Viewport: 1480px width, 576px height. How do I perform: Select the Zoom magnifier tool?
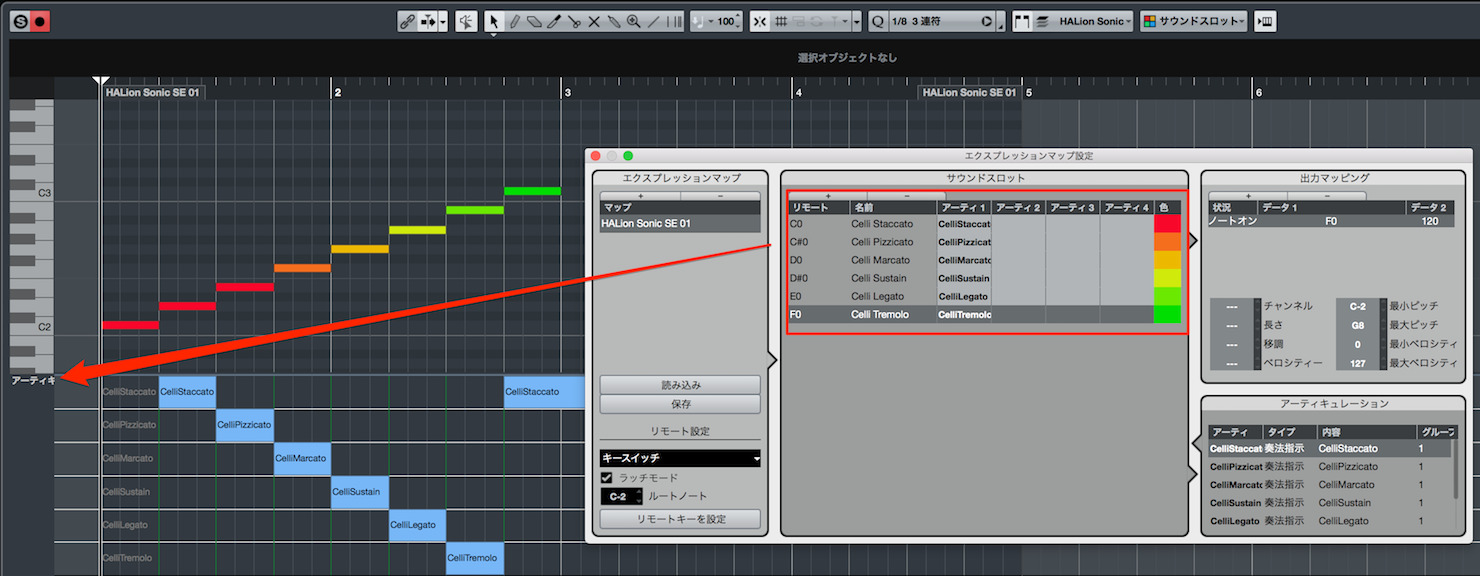point(634,21)
